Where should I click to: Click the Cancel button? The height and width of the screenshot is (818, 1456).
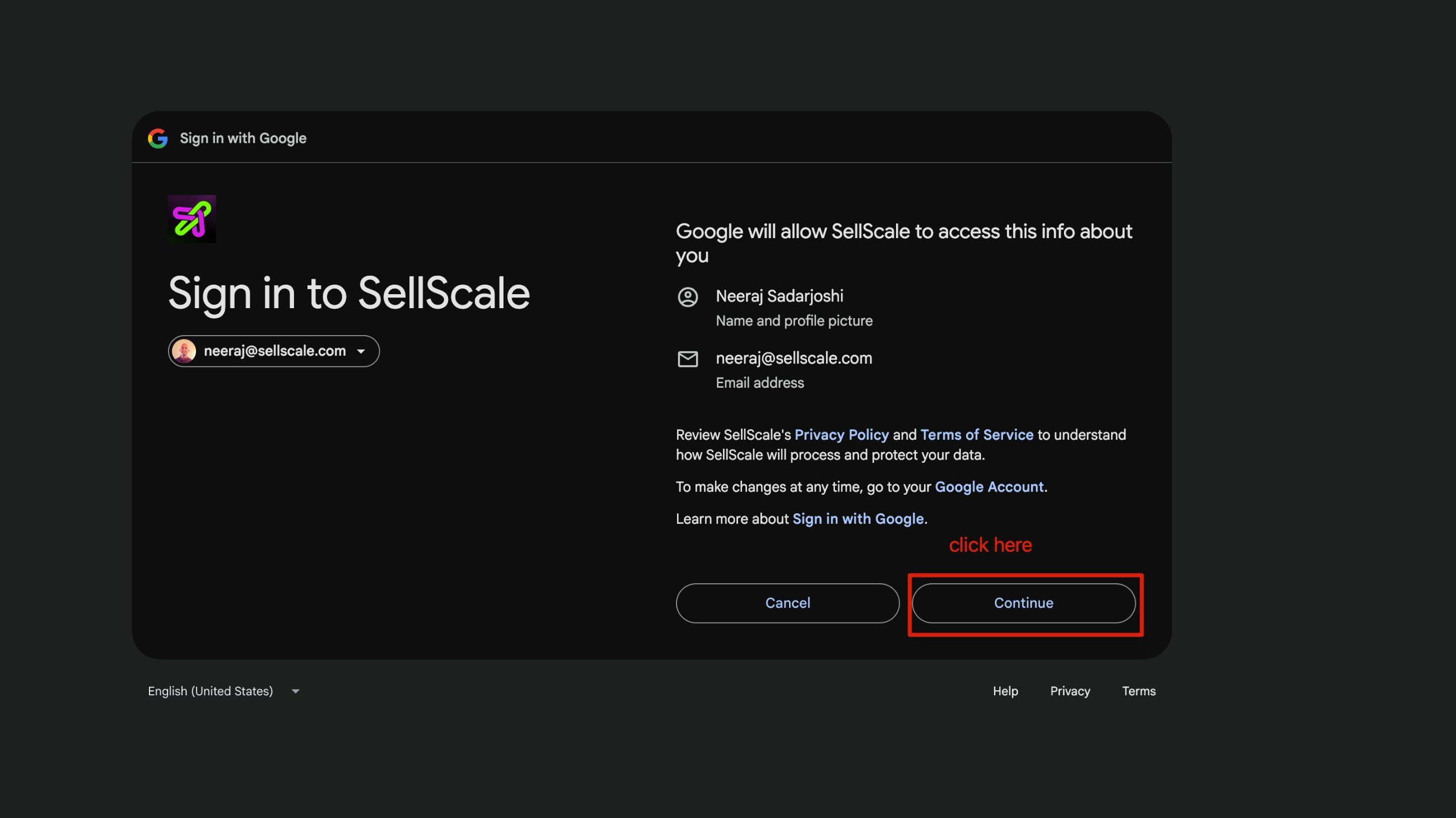click(787, 603)
